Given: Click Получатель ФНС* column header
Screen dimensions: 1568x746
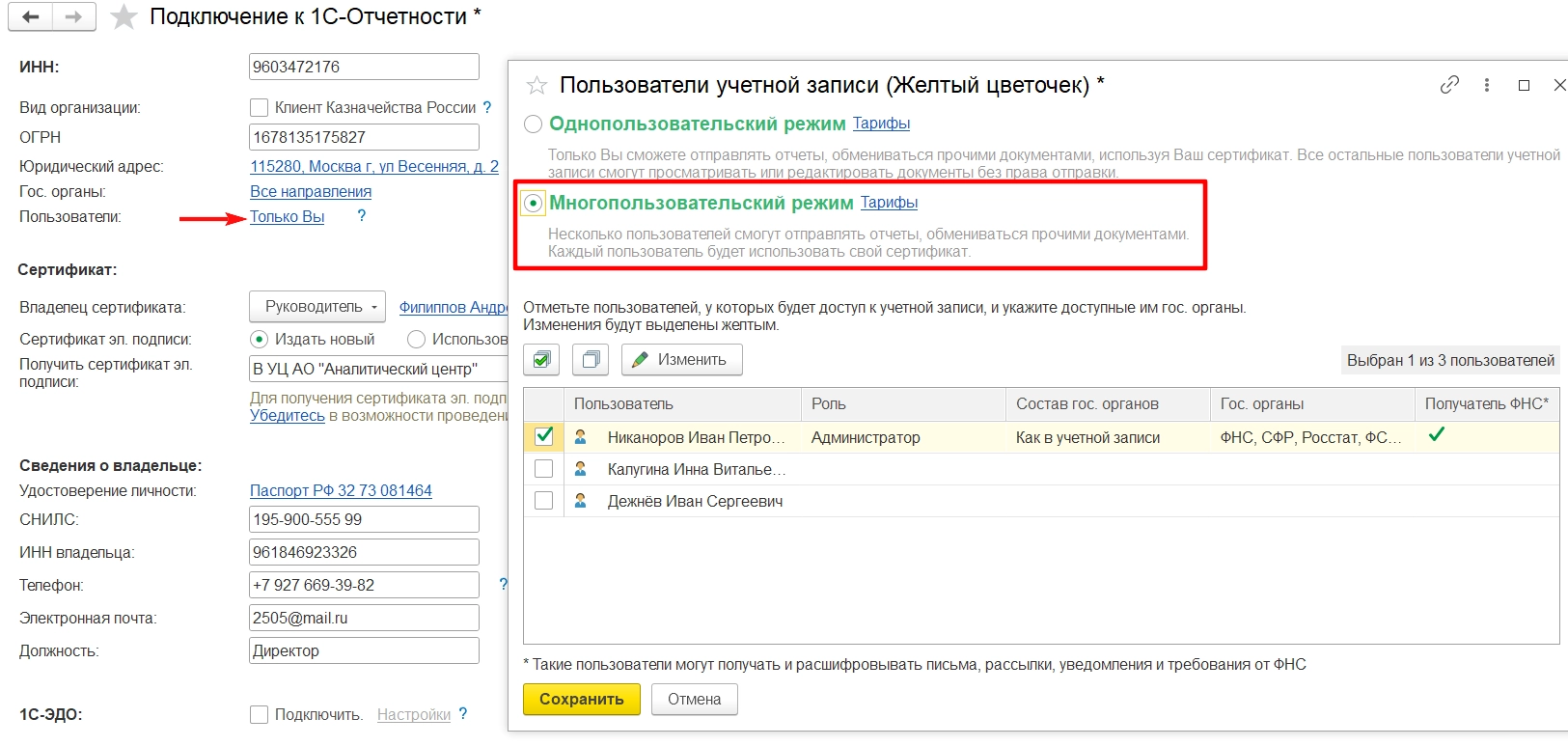Looking at the screenshot, I should (x=1487, y=404).
